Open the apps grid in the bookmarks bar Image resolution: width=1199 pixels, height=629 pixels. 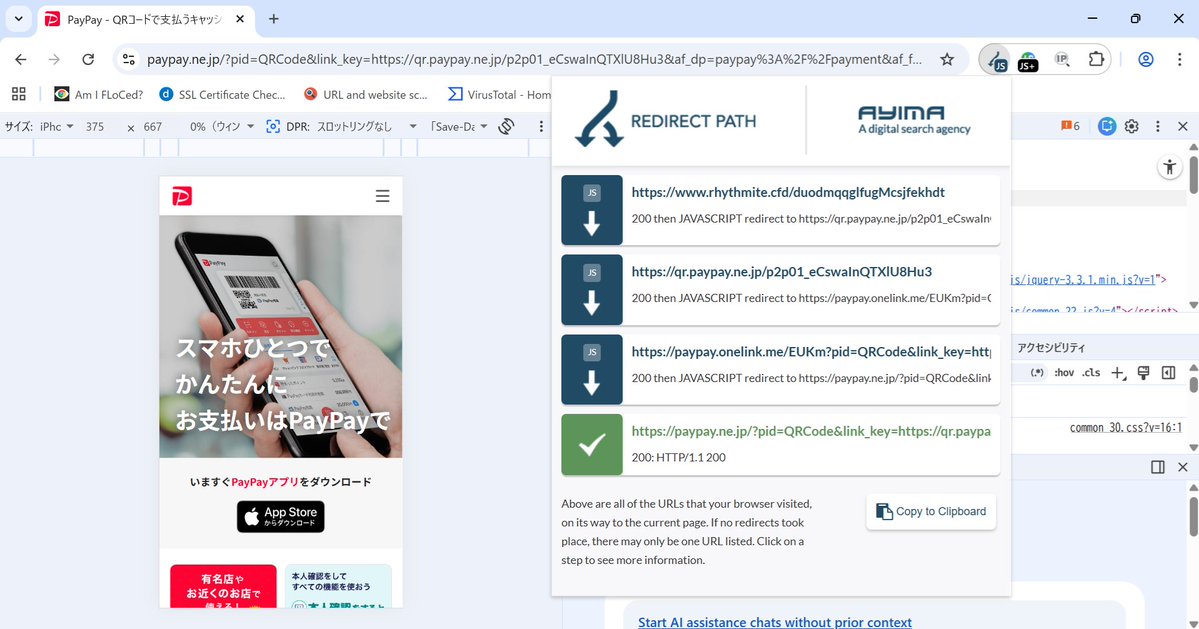[18, 94]
